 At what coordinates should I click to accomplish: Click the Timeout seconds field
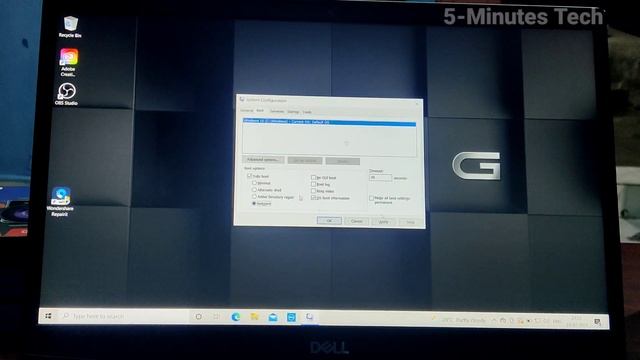click(380, 178)
